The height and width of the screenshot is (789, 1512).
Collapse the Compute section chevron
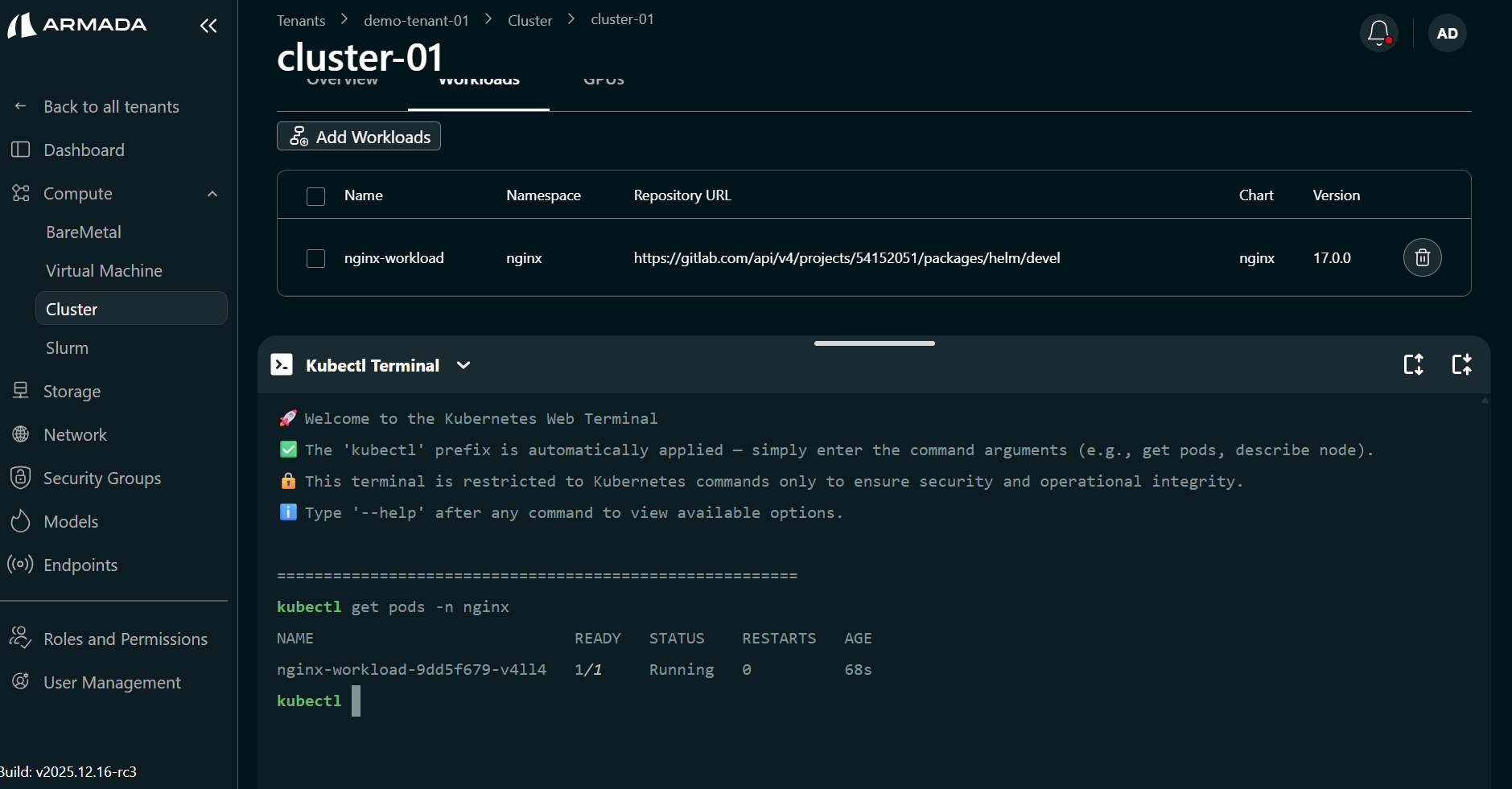tap(212, 194)
